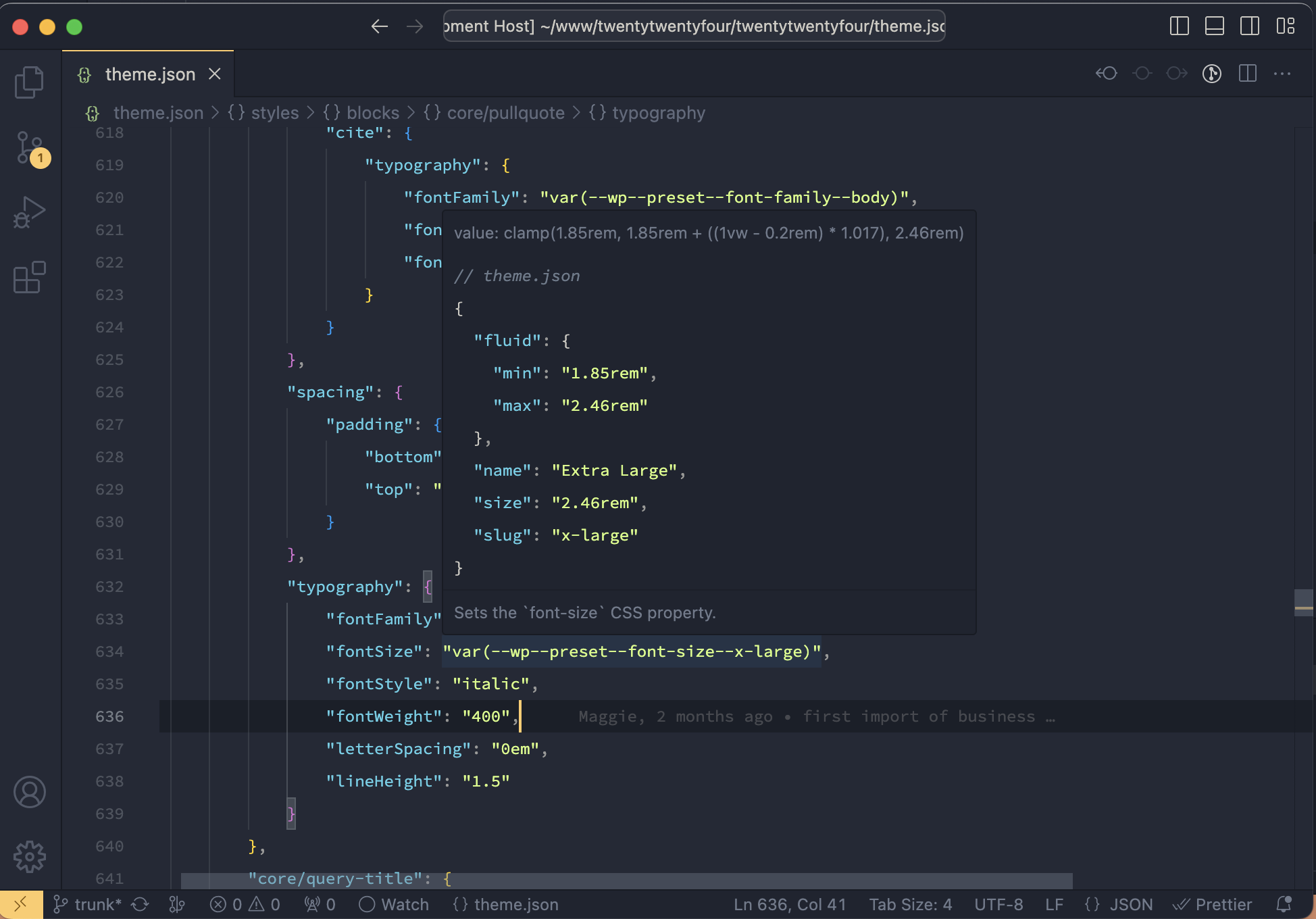Click the notifications bell in status bar
This screenshot has height=919, width=1316.
pyautogui.click(x=1284, y=904)
